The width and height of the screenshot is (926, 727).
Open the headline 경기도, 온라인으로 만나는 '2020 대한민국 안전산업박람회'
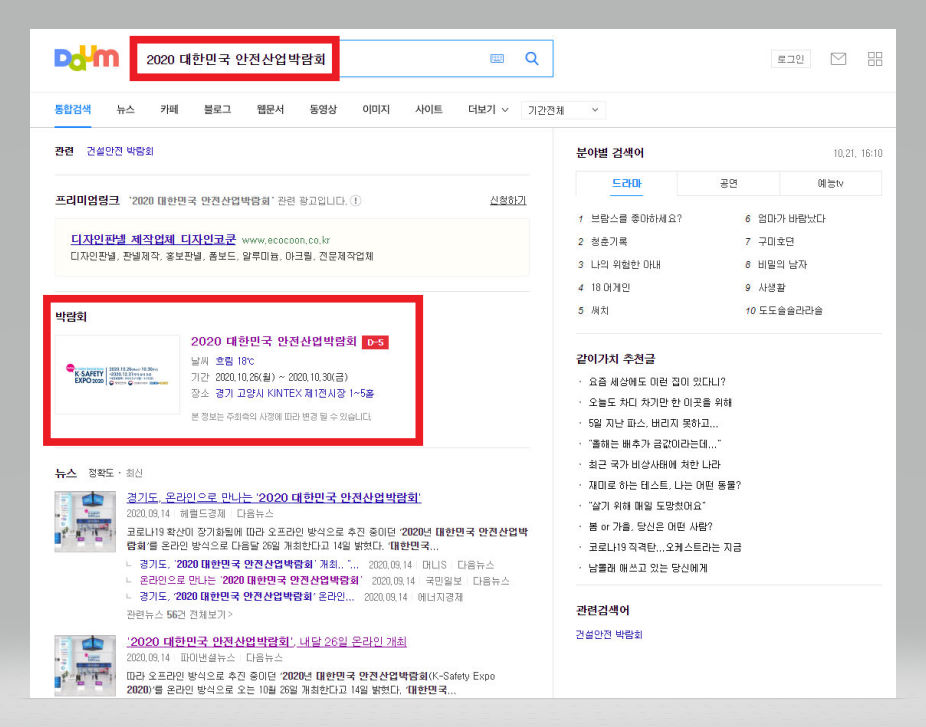click(273, 497)
